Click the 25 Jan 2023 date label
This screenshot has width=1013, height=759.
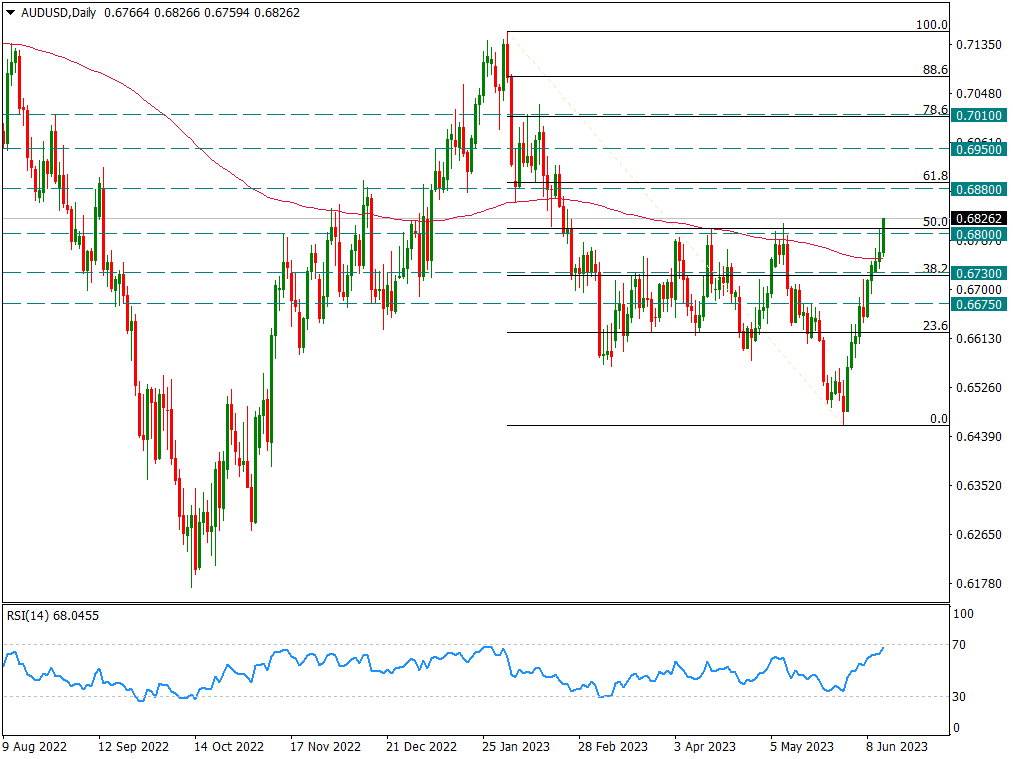point(516,747)
